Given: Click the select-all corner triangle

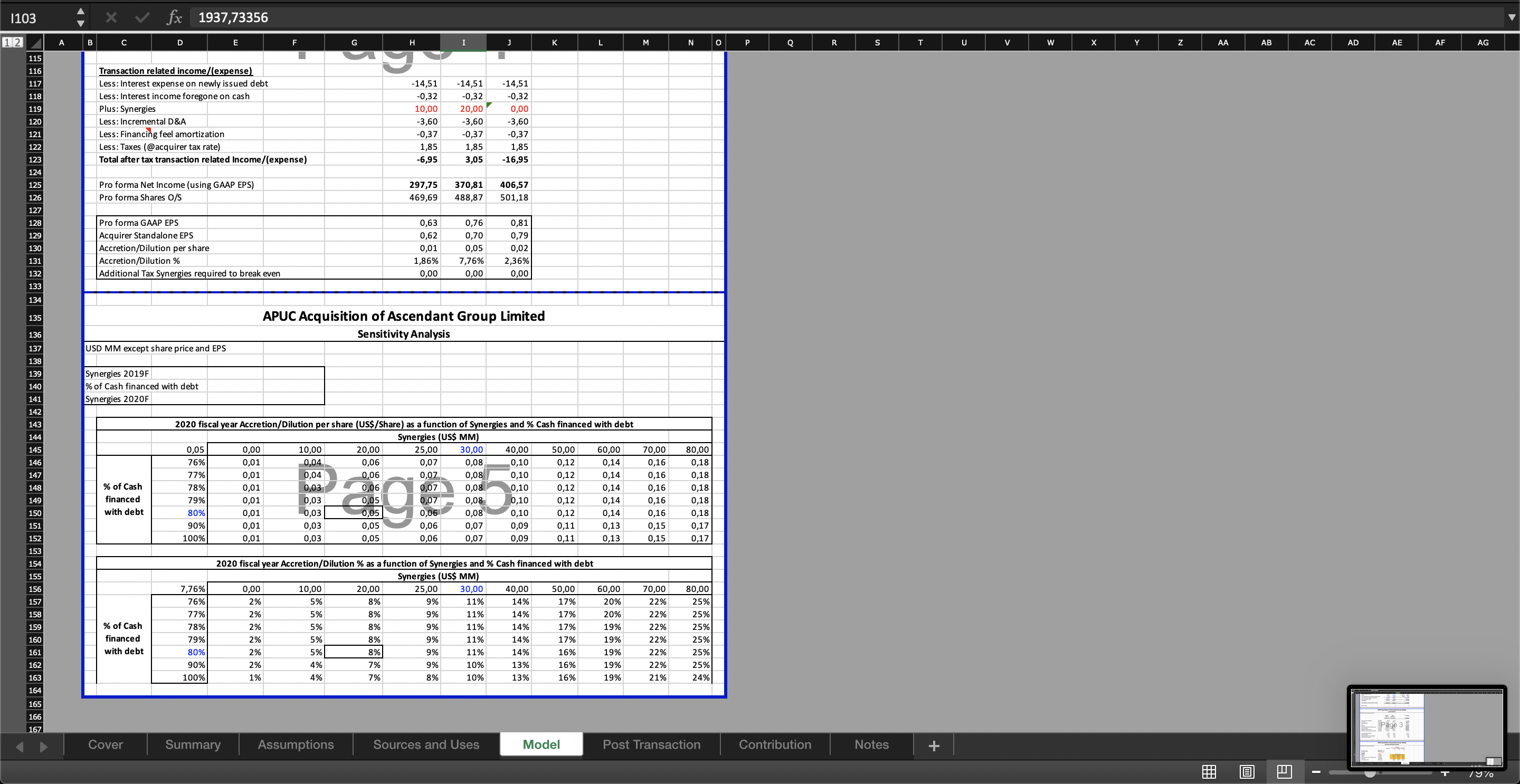Looking at the screenshot, I should (x=36, y=43).
